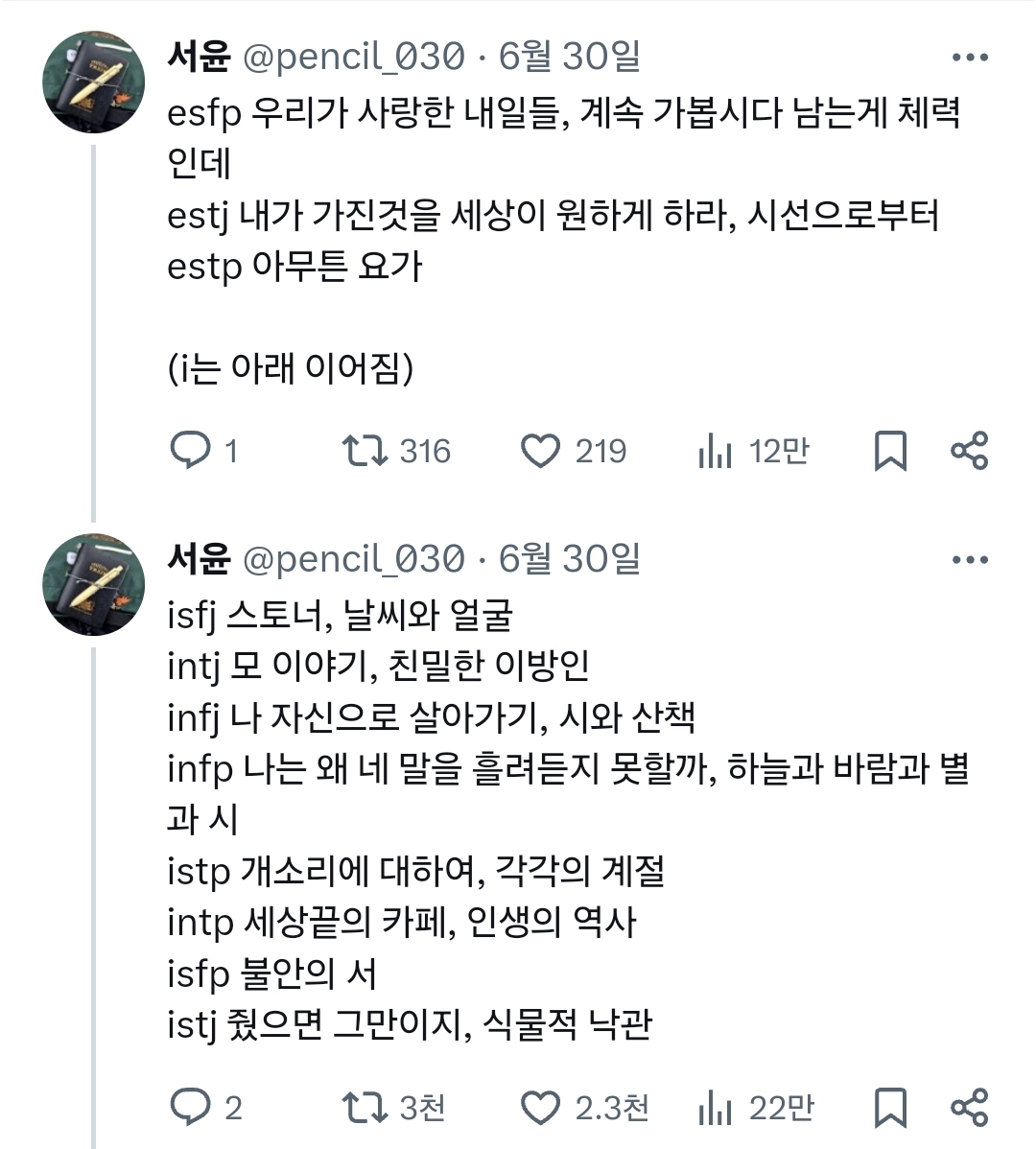
Task: Open 서윤 profile picture on first tweet
Action: pyautogui.click(x=93, y=82)
